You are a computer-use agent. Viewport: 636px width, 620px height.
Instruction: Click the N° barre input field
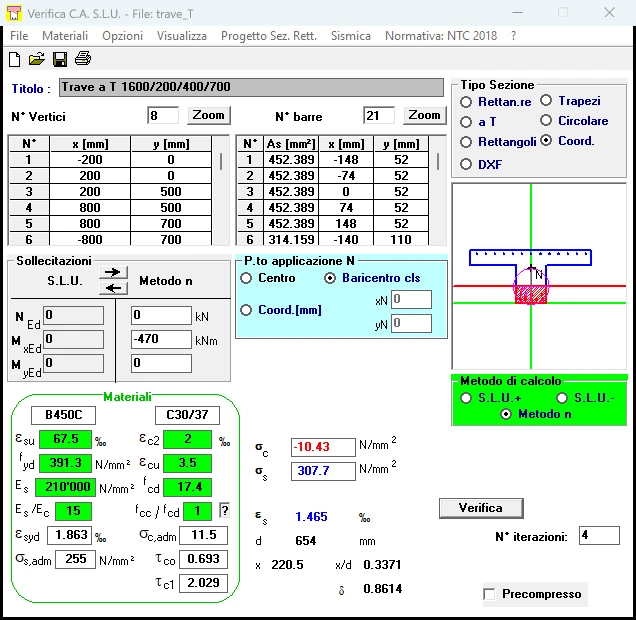(379, 116)
